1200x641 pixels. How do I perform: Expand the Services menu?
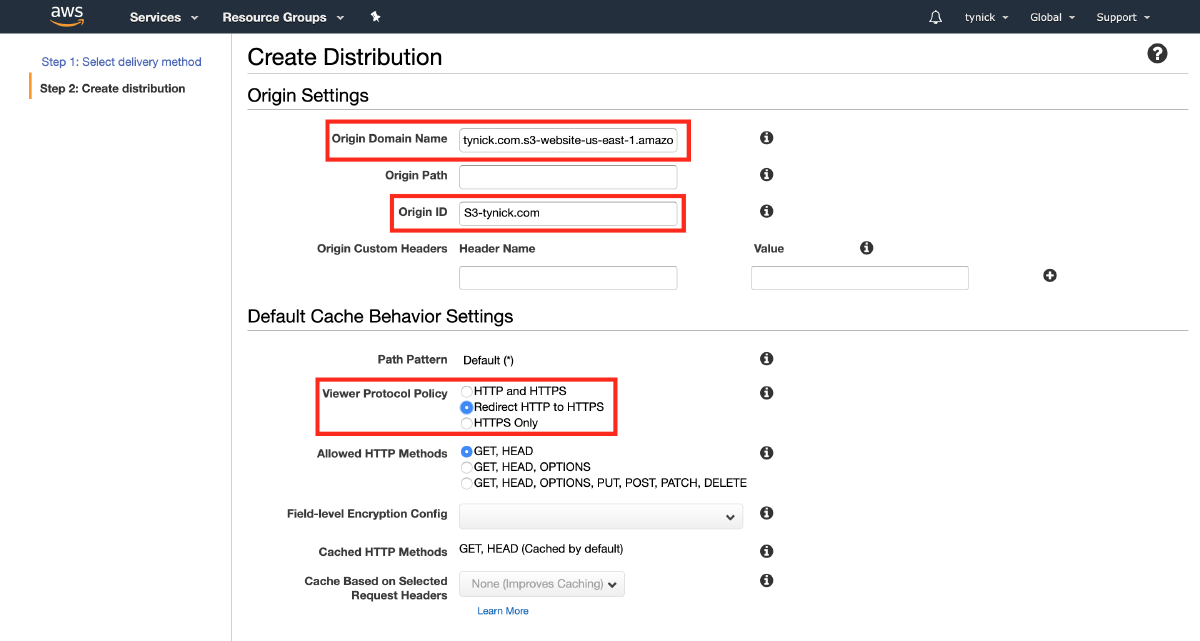coord(164,17)
